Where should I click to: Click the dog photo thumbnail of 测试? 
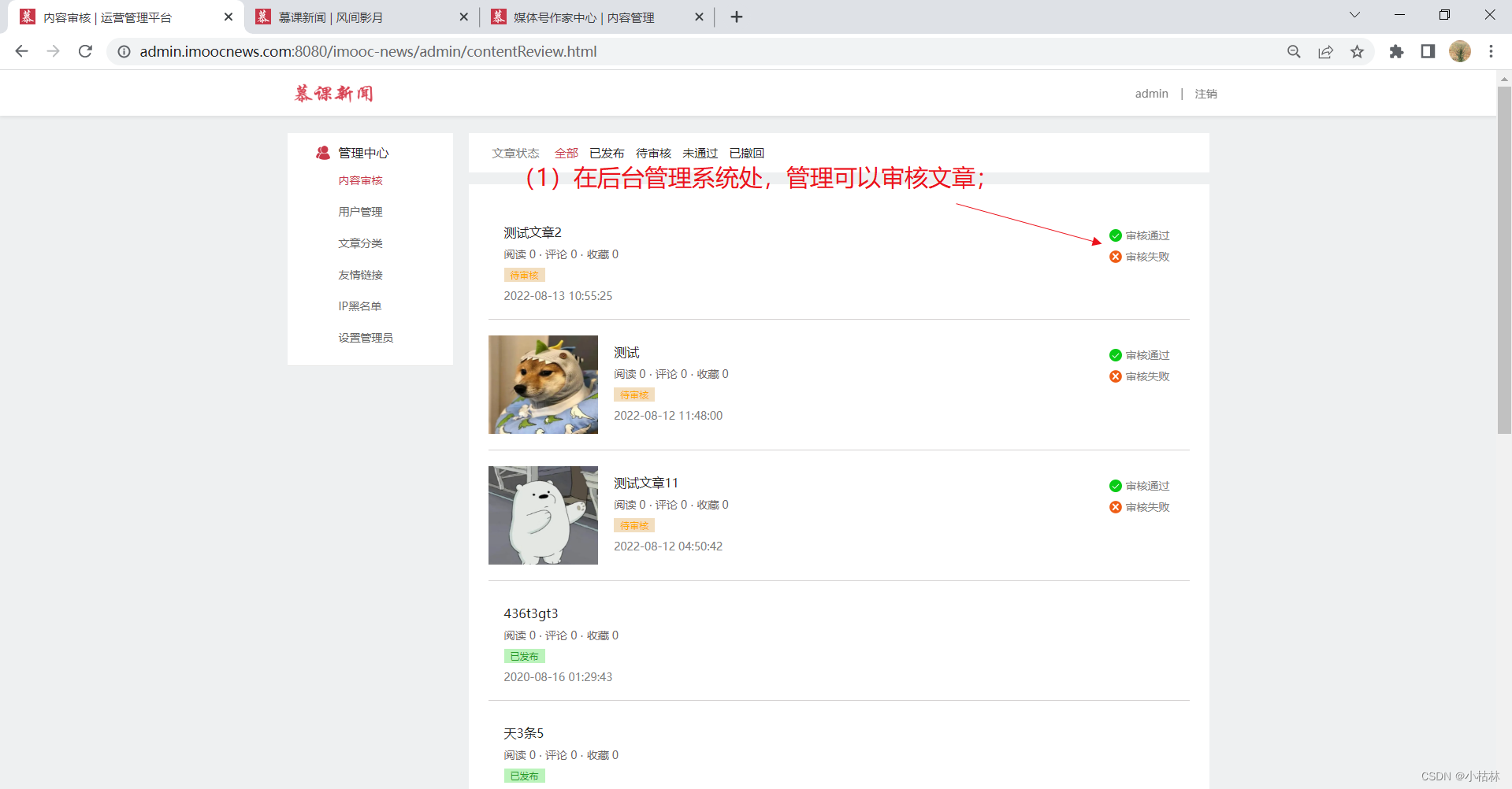tap(543, 384)
